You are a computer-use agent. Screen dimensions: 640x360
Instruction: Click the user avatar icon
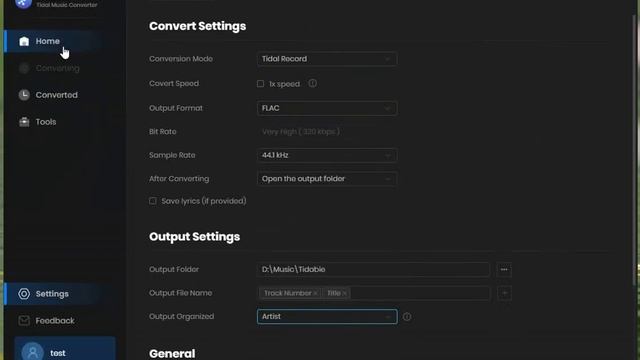32,352
